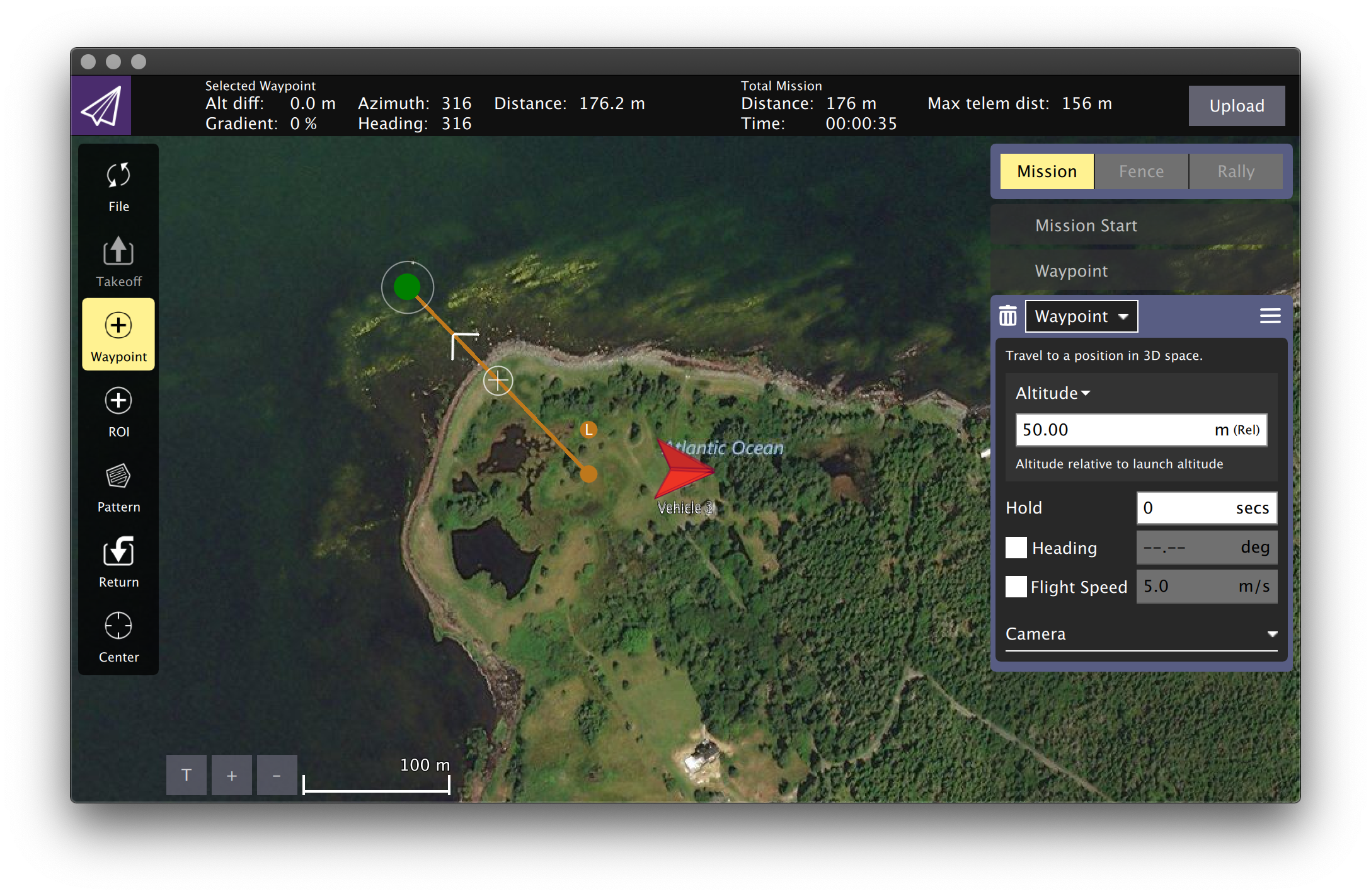Click the Upload button
This screenshot has height=896, width=1371.
tap(1237, 105)
